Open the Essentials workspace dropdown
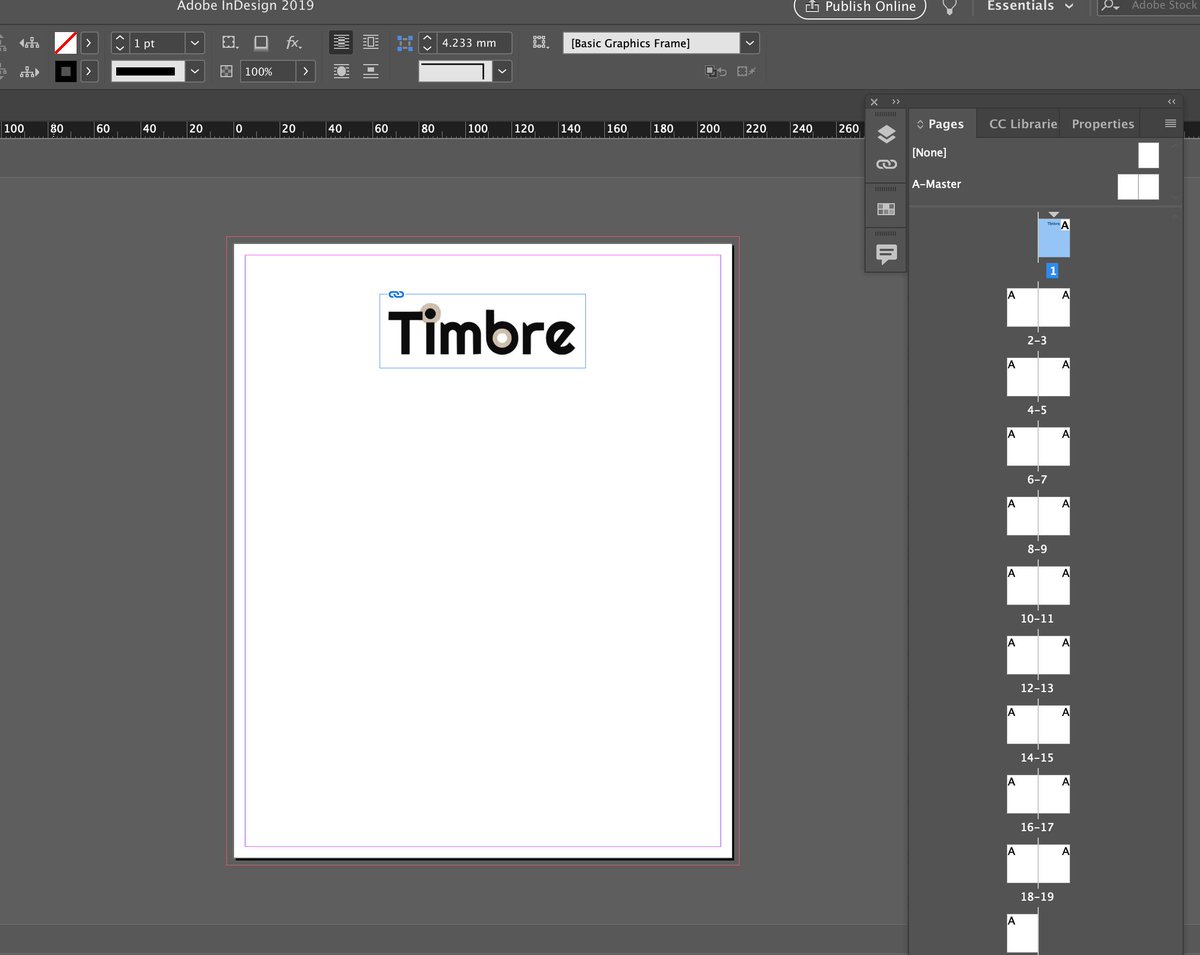Viewport: 1200px width, 955px height. point(1030,6)
